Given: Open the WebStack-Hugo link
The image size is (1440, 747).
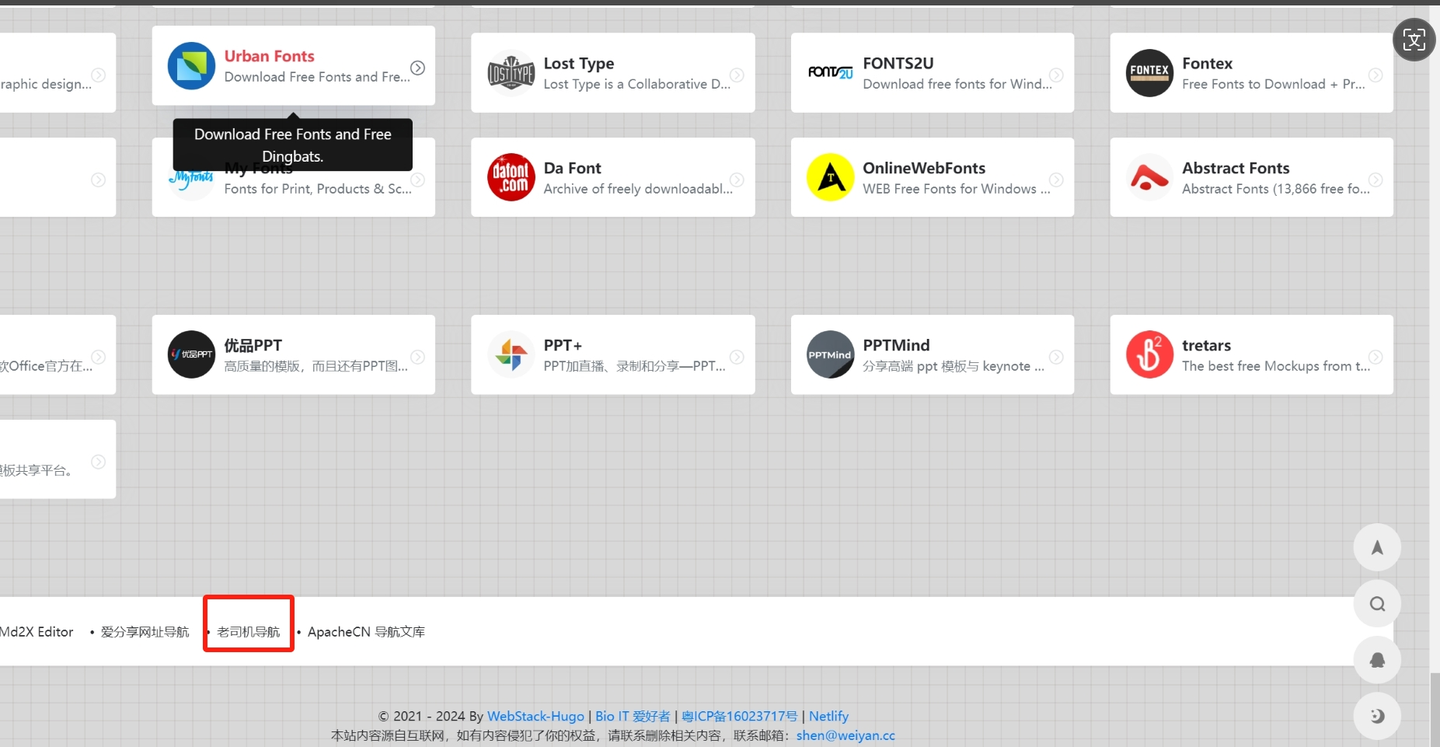Looking at the screenshot, I should [536, 716].
